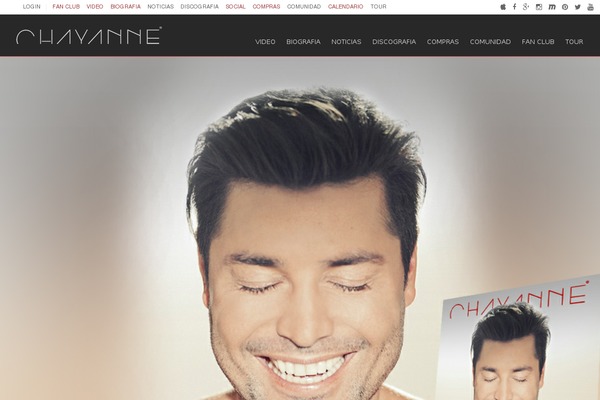The height and width of the screenshot is (400, 600).
Task: Open the Myspace icon link
Action: [x=552, y=7]
